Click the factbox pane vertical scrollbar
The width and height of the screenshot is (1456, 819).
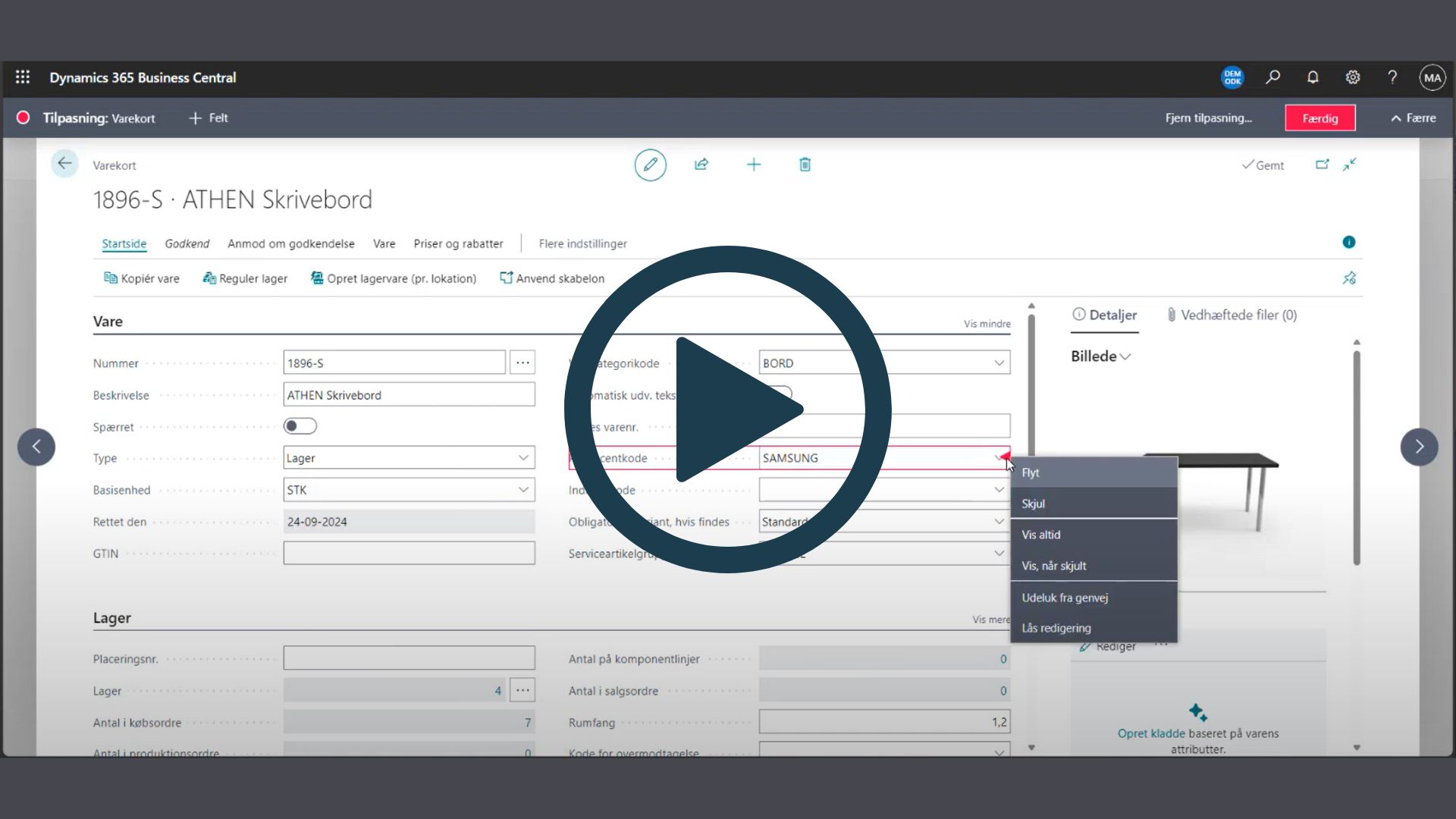click(x=1357, y=457)
